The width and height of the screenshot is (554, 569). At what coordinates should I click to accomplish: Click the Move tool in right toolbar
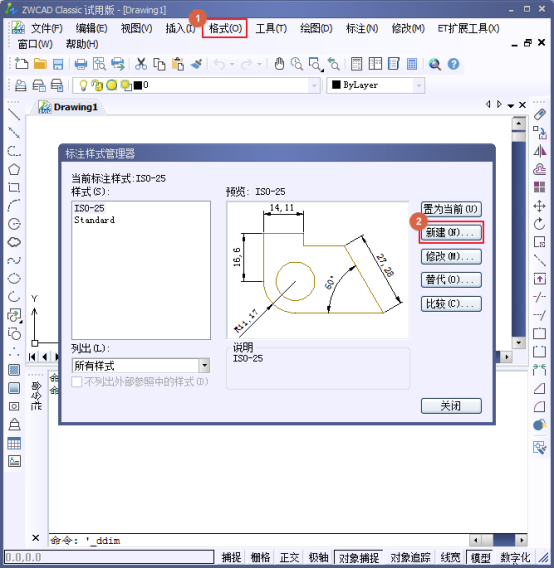tap(539, 206)
